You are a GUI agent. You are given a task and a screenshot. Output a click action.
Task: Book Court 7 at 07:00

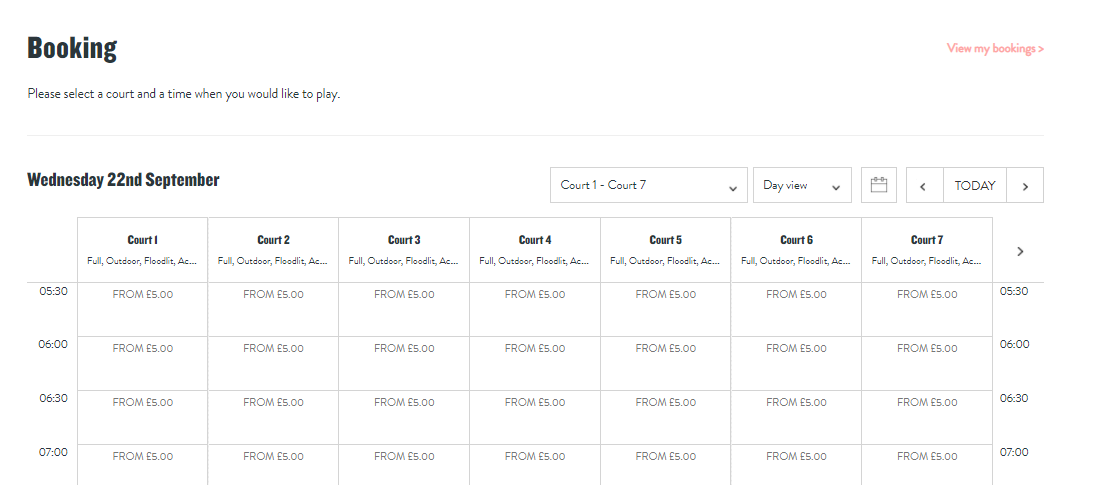(x=927, y=464)
